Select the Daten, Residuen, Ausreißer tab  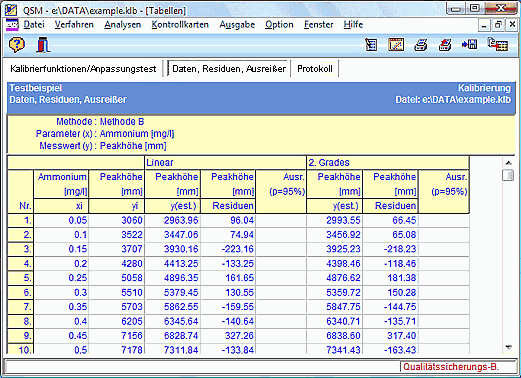pos(229,69)
